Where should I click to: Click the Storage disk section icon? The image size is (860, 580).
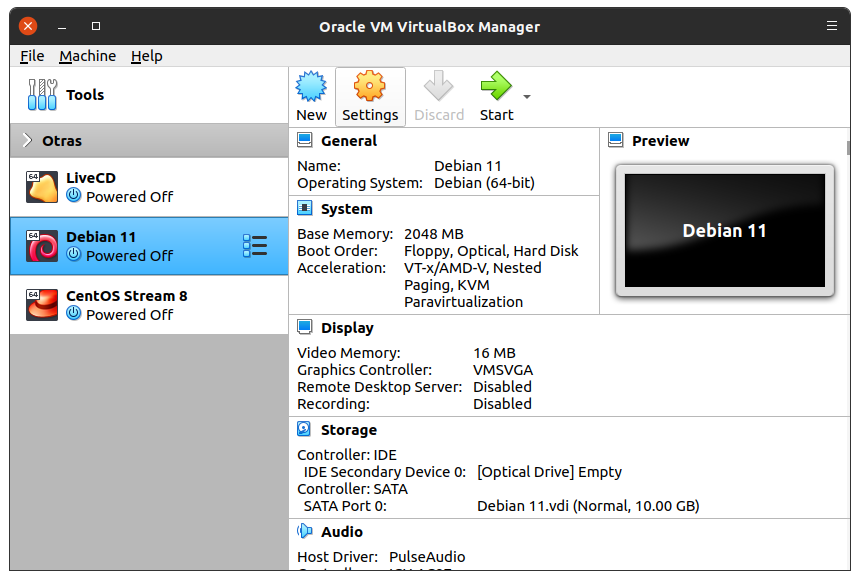(305, 430)
